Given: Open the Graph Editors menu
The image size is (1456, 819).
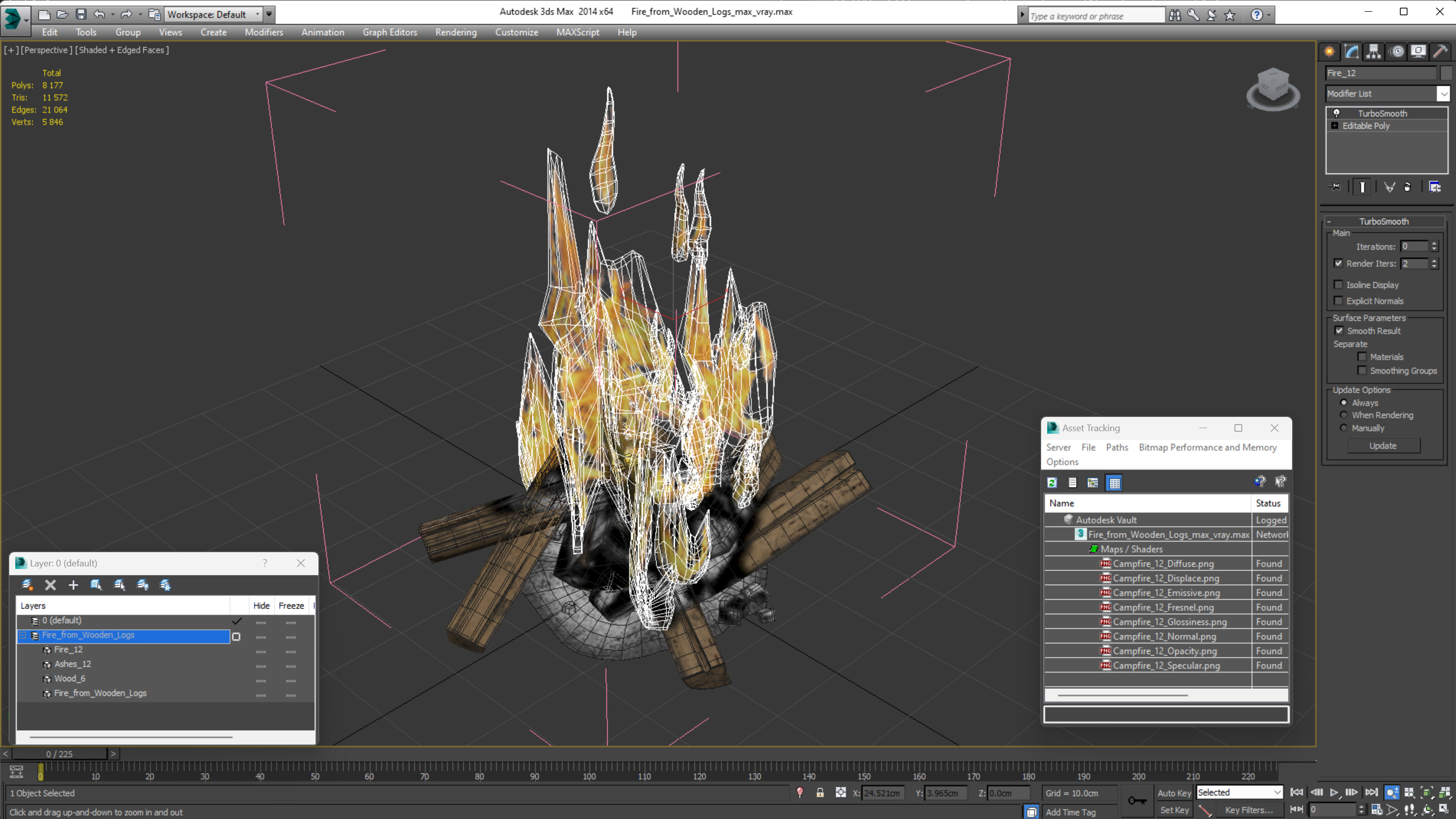Looking at the screenshot, I should (389, 32).
